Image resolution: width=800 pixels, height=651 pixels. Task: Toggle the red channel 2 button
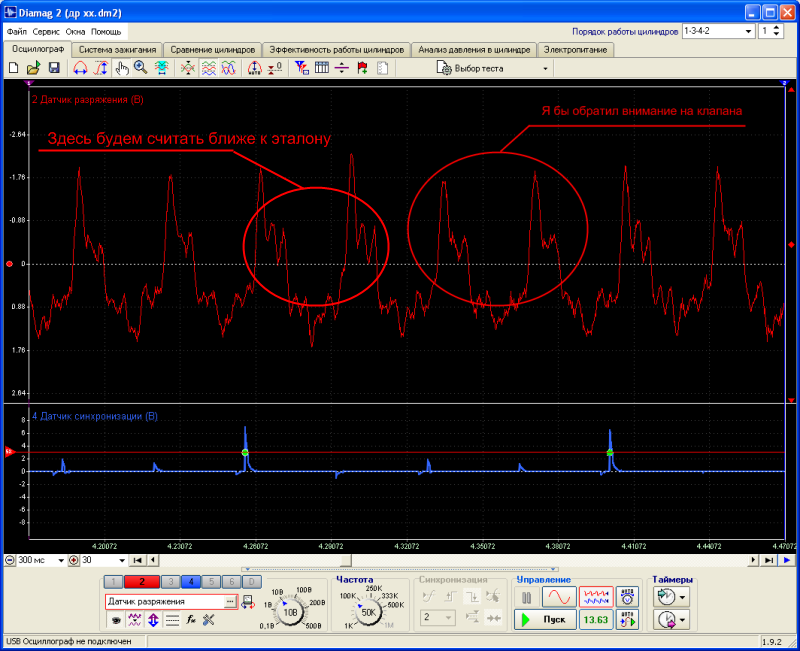pos(142,582)
